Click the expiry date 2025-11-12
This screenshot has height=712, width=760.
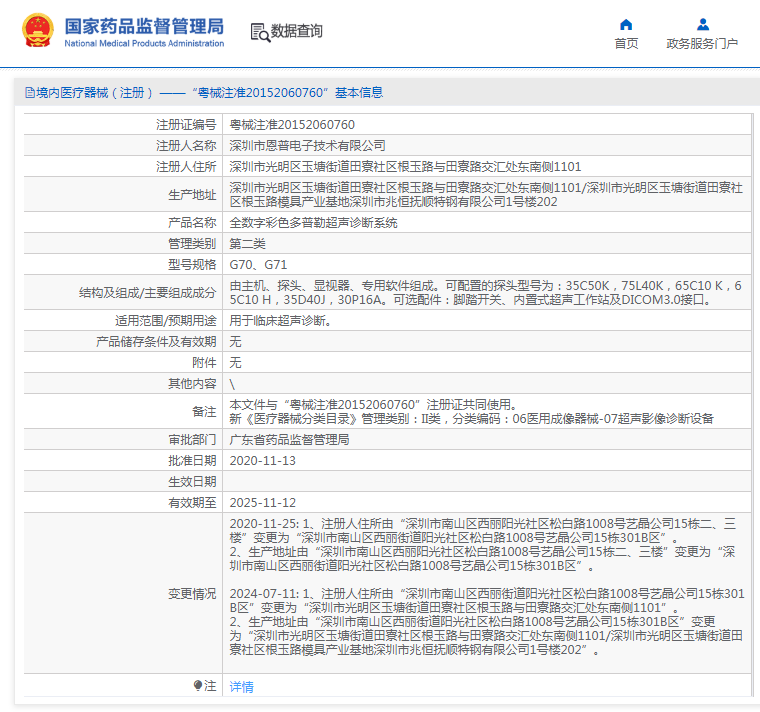point(262,503)
